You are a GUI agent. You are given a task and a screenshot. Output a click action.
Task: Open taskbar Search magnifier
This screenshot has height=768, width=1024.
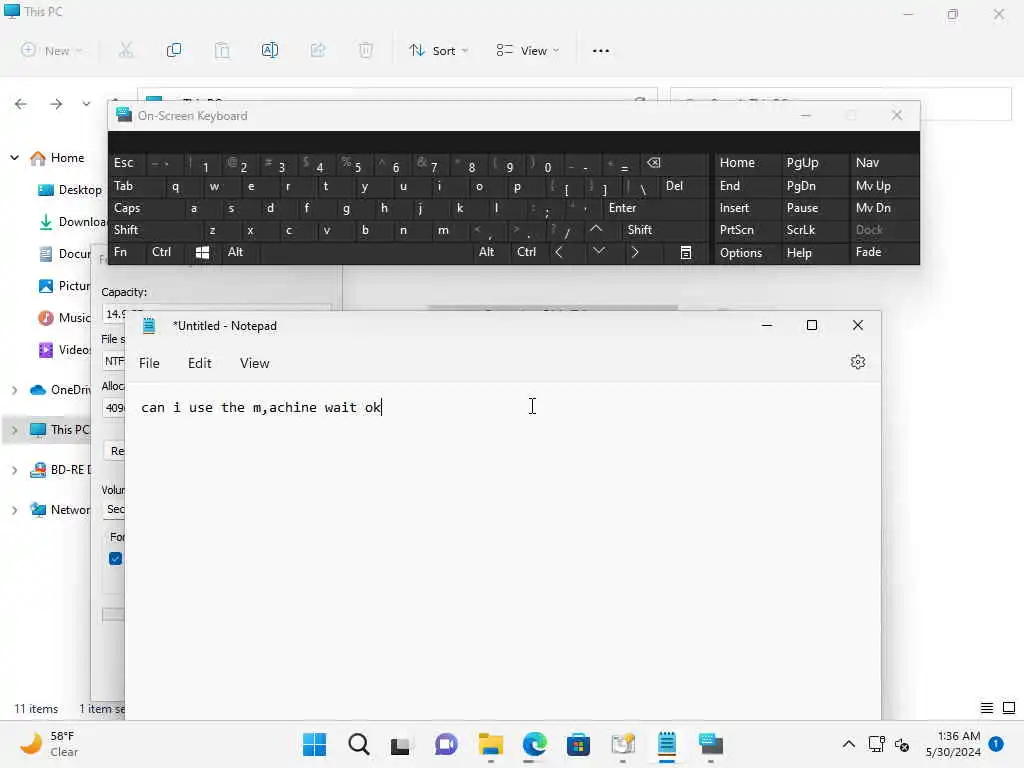point(359,744)
